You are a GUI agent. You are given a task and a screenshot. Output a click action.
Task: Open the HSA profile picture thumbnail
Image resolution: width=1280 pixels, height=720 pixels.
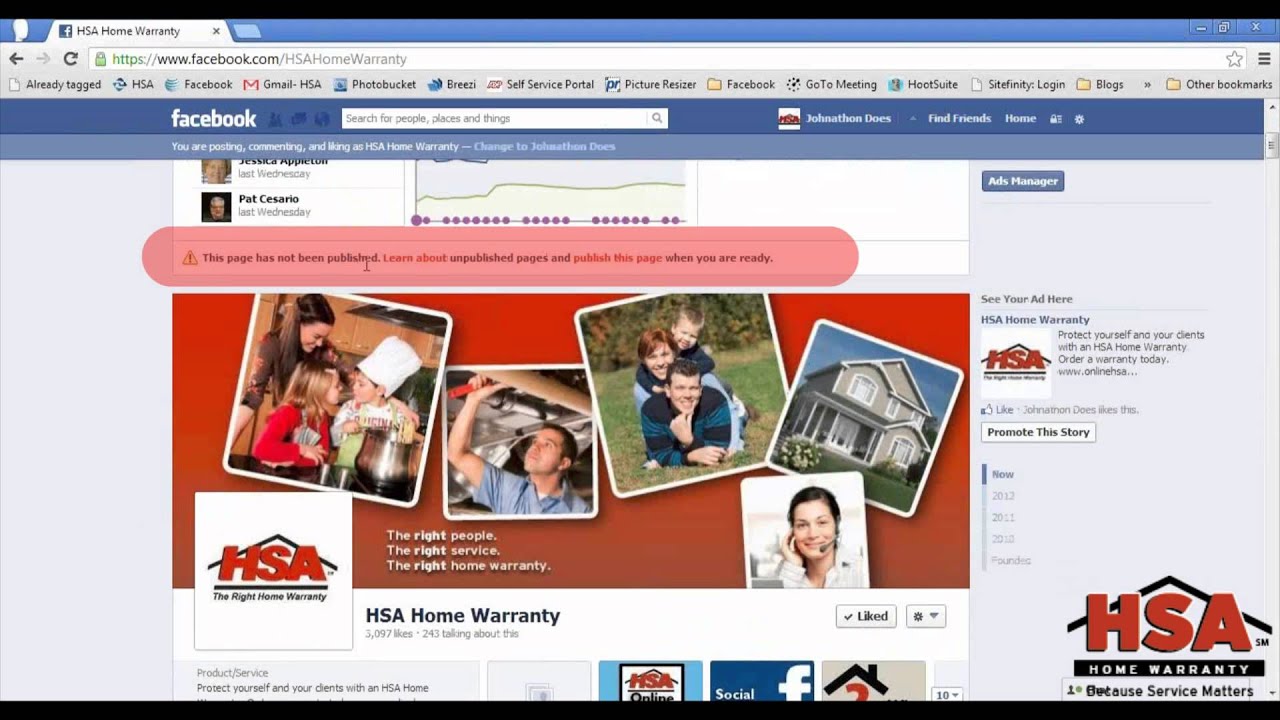coord(273,571)
